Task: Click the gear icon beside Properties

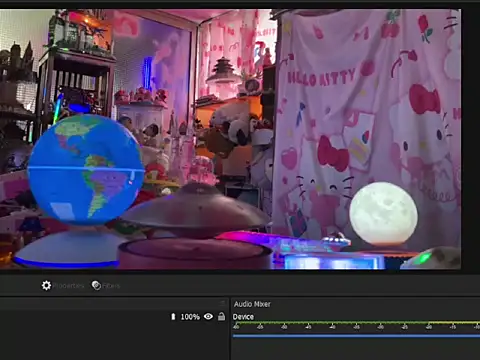Action: click(46, 285)
